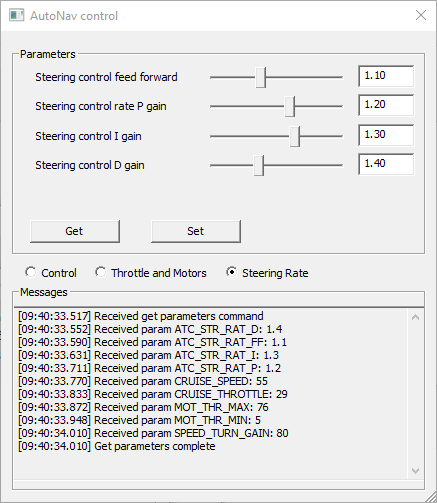Image resolution: width=437 pixels, height=503 pixels.
Task: Click the Get parameters complete log line
Action: point(117,446)
